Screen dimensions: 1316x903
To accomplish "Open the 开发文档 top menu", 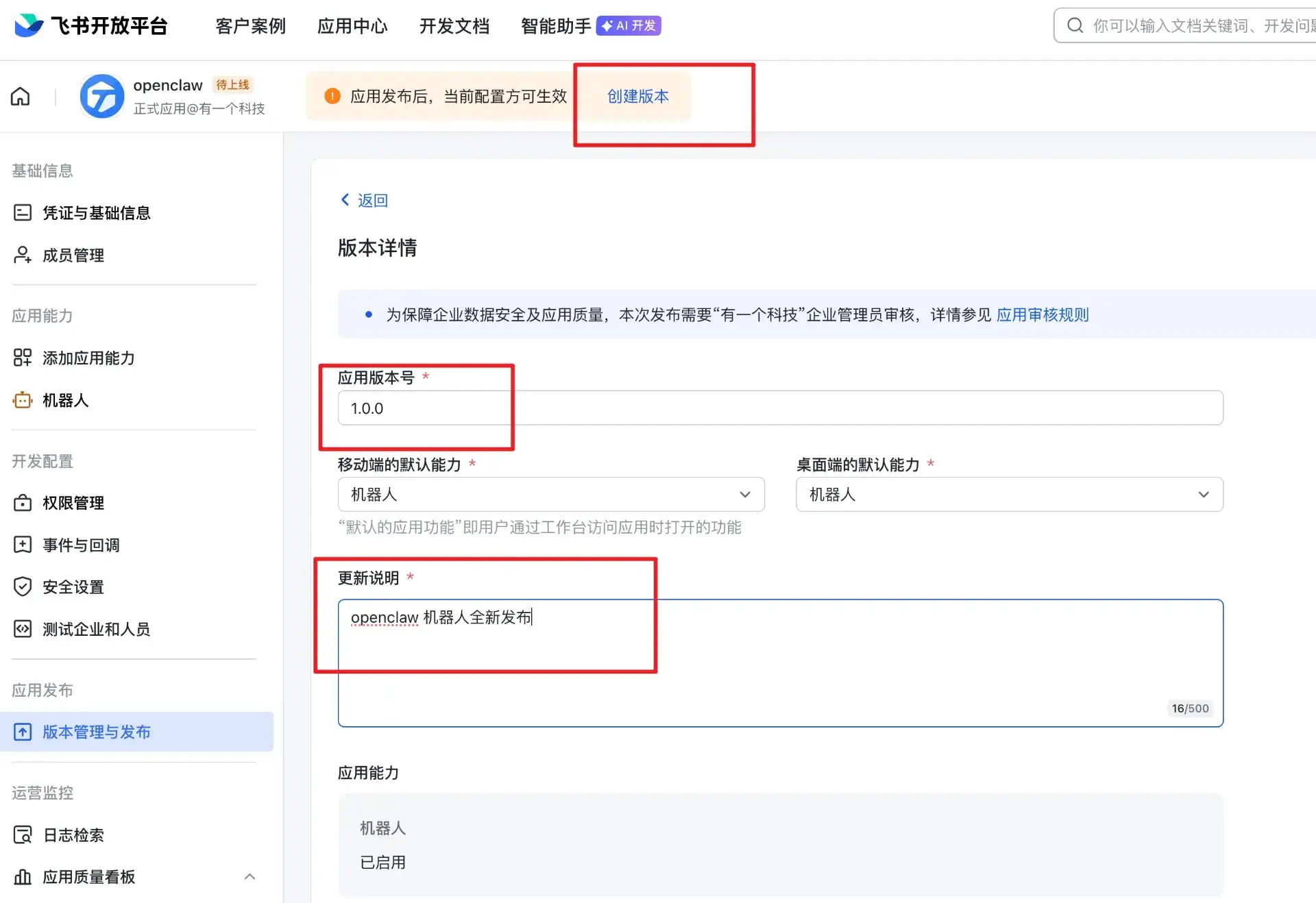I will click(x=454, y=26).
